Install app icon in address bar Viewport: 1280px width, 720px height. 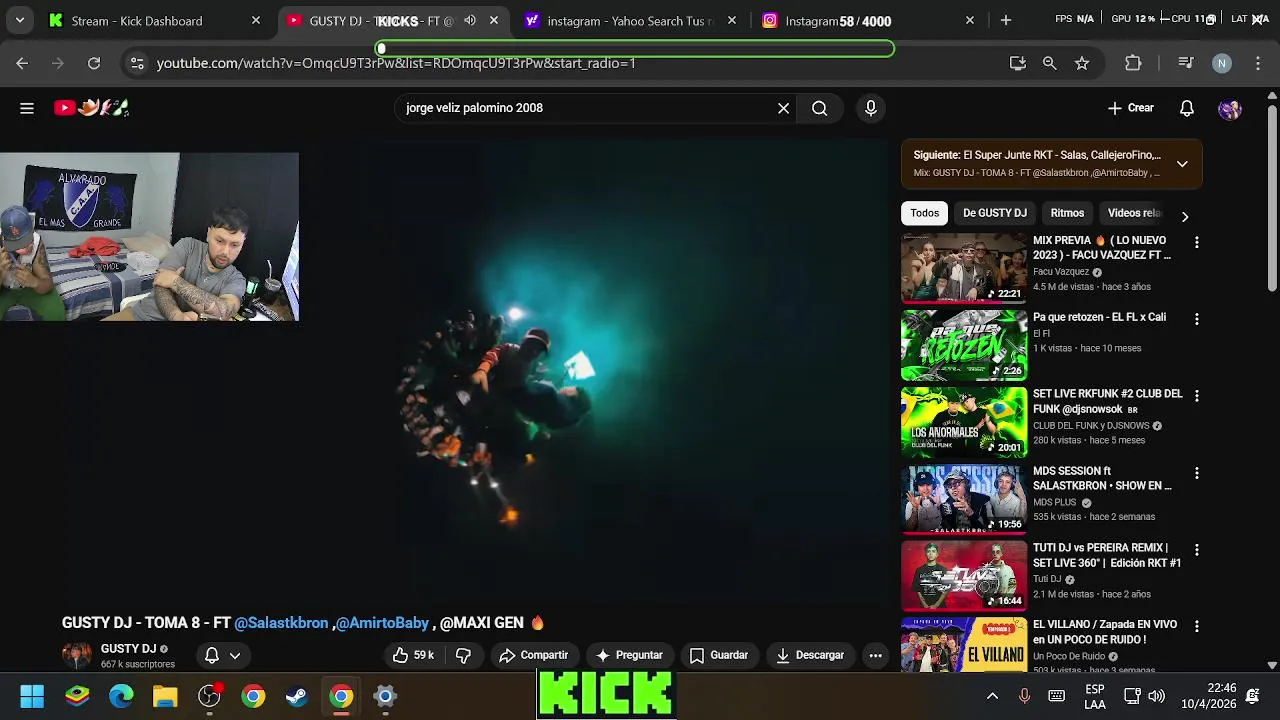click(1018, 63)
